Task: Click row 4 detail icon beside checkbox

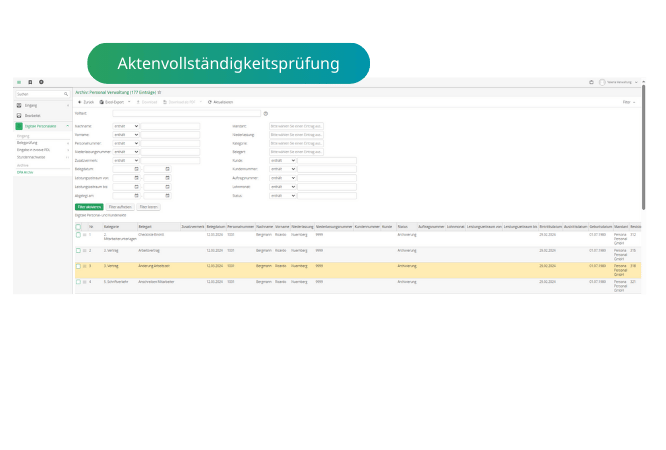Action: (x=85, y=282)
